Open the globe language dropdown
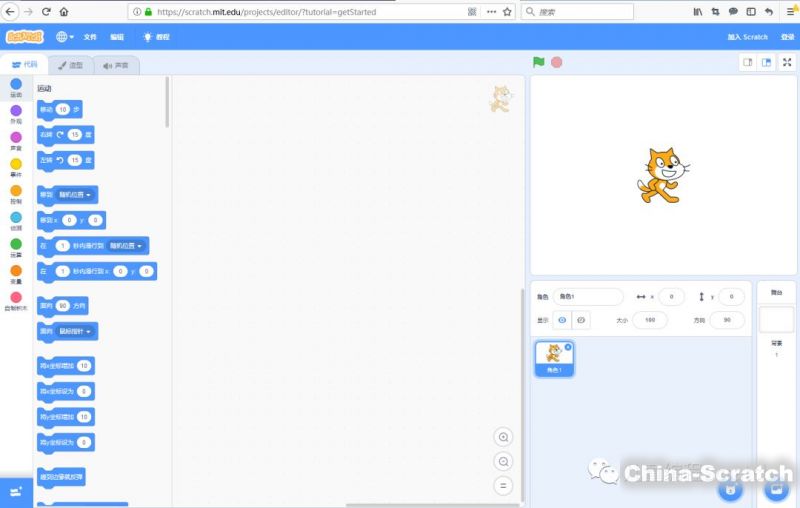 tap(65, 37)
